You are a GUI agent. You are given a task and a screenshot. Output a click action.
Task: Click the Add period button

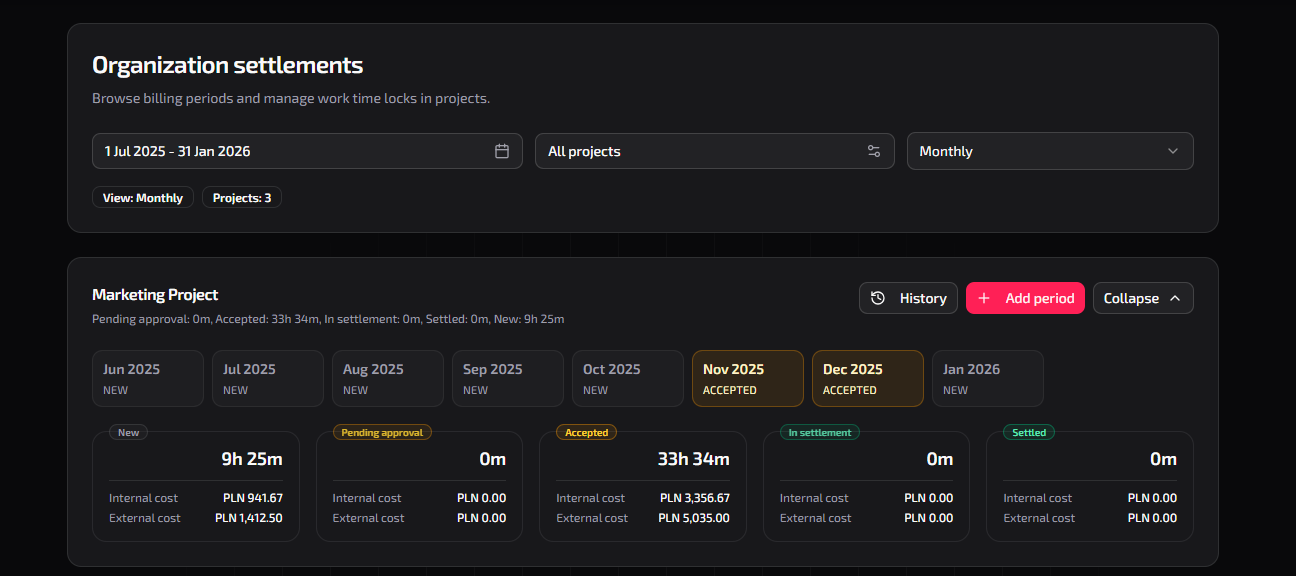coord(1025,298)
